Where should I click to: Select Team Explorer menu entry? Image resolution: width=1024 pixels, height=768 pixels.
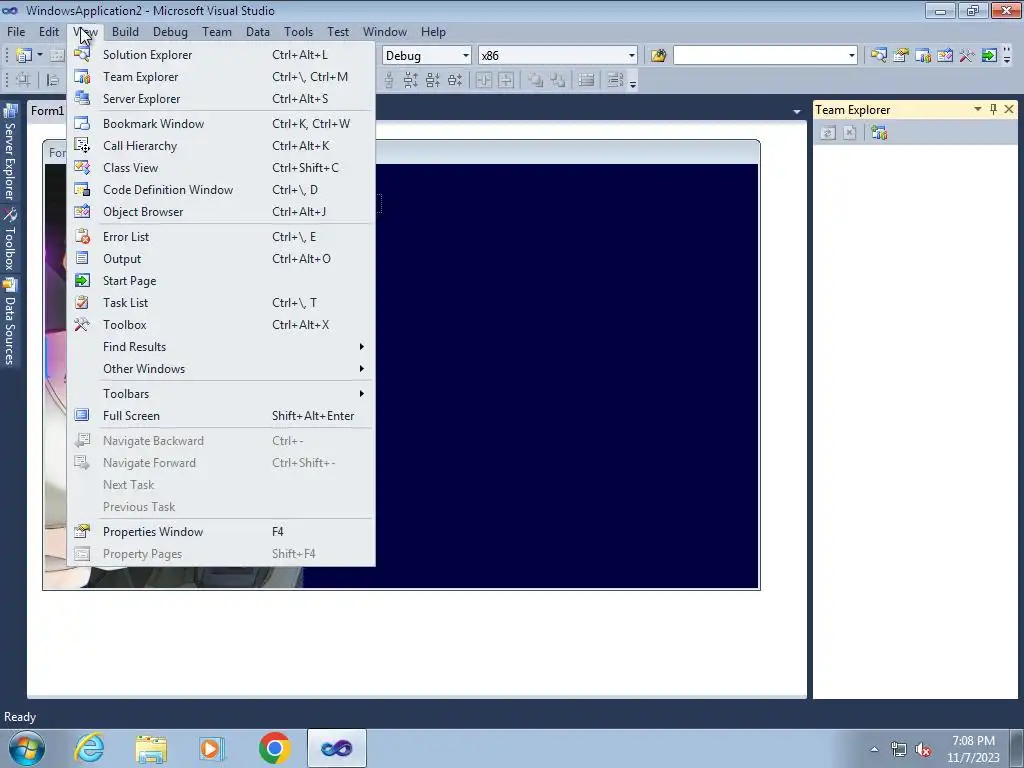coord(221,77)
